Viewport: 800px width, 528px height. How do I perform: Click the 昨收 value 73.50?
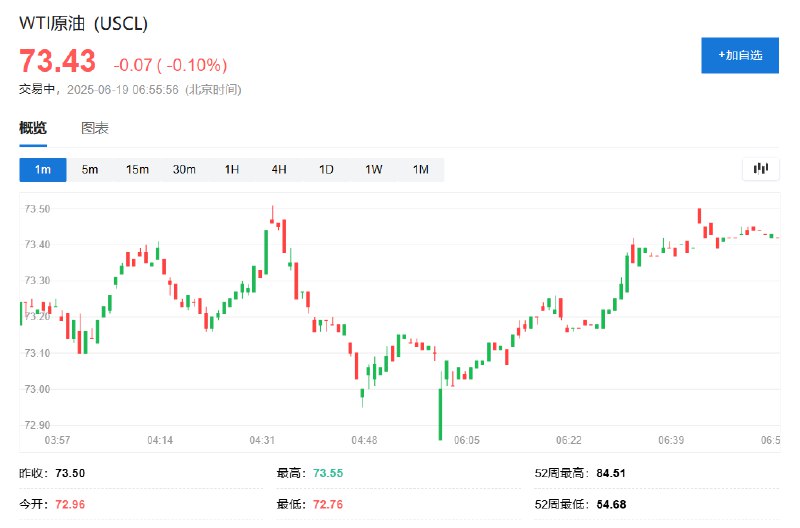70,473
